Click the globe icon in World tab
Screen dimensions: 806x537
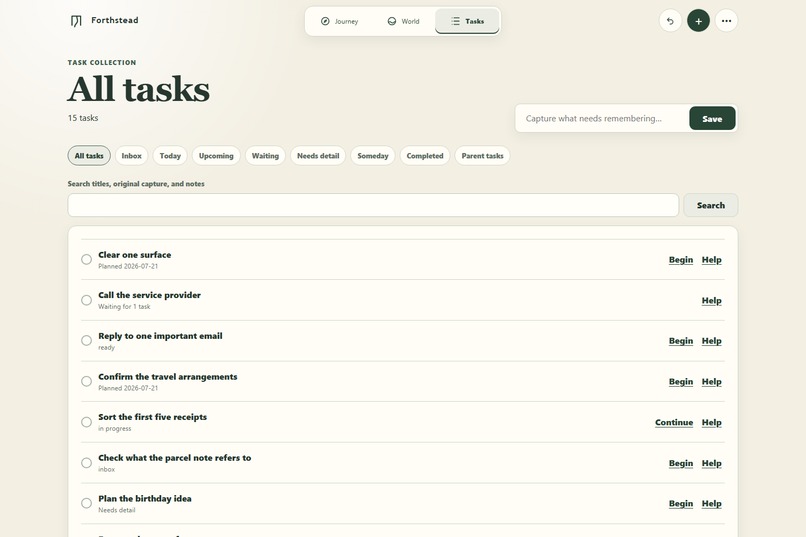tap(392, 21)
